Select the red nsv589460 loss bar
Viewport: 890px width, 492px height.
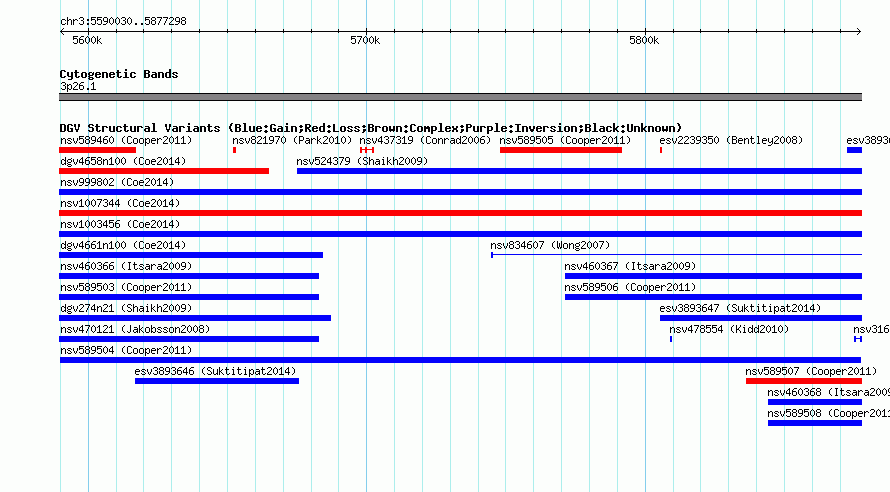click(98, 150)
